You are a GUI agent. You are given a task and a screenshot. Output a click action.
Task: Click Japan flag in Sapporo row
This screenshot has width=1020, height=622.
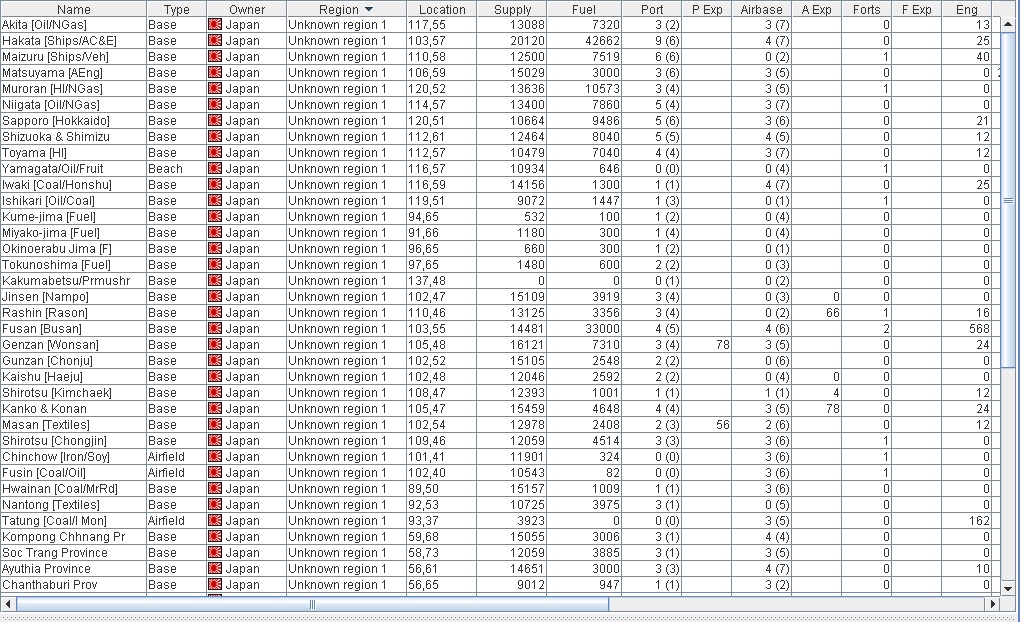coord(215,120)
